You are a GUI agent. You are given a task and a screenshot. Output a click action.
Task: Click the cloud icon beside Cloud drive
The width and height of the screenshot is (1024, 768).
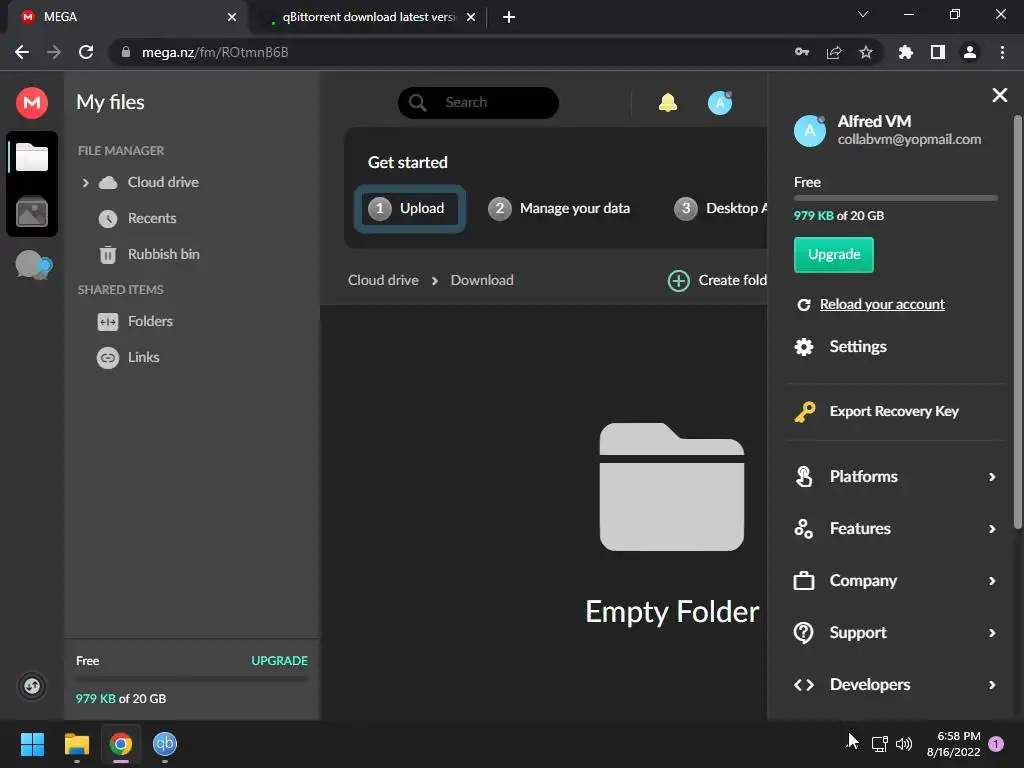point(108,182)
